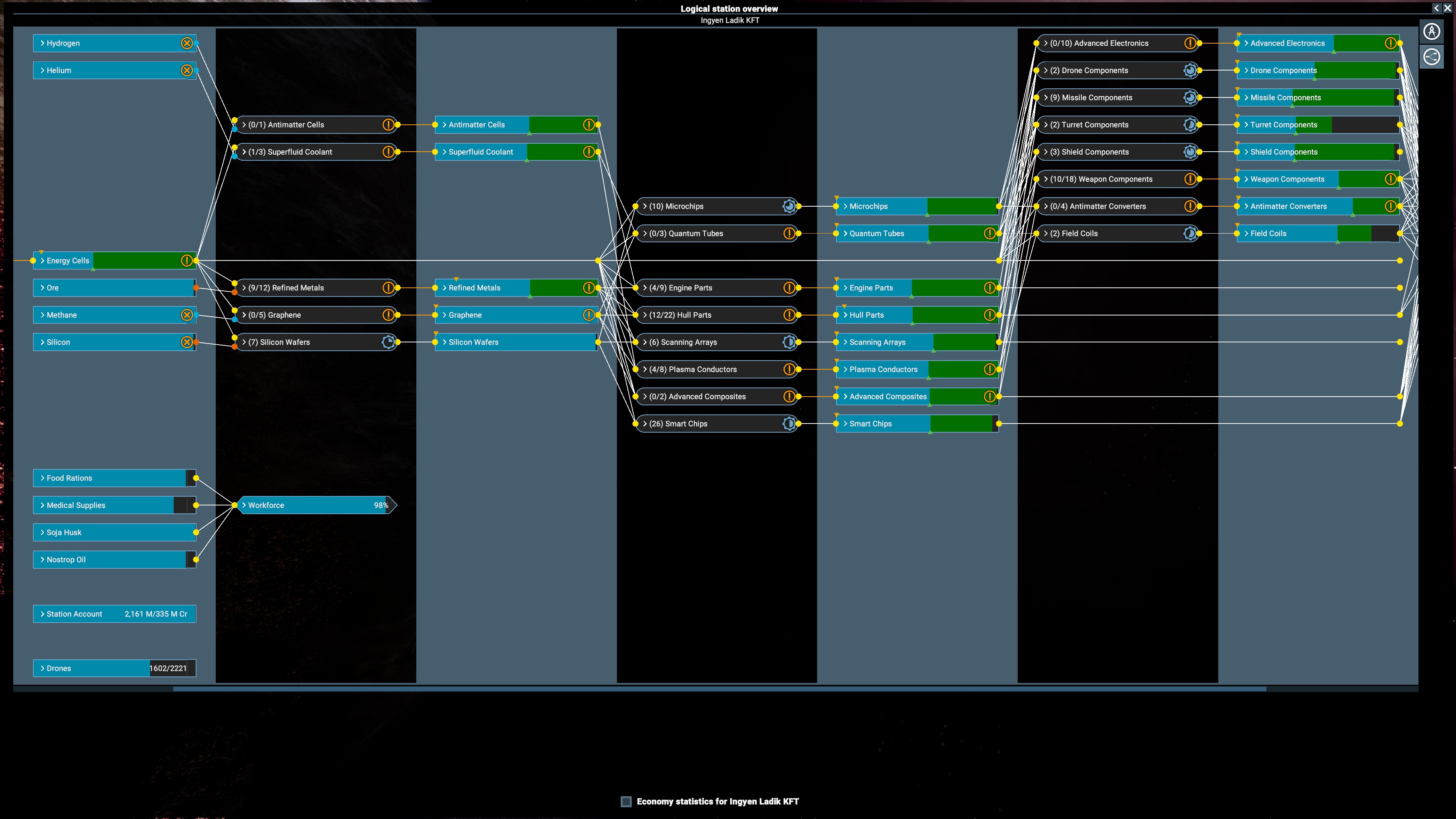Click warning icon on (12/22) Hull Parts module

pyautogui.click(x=789, y=315)
